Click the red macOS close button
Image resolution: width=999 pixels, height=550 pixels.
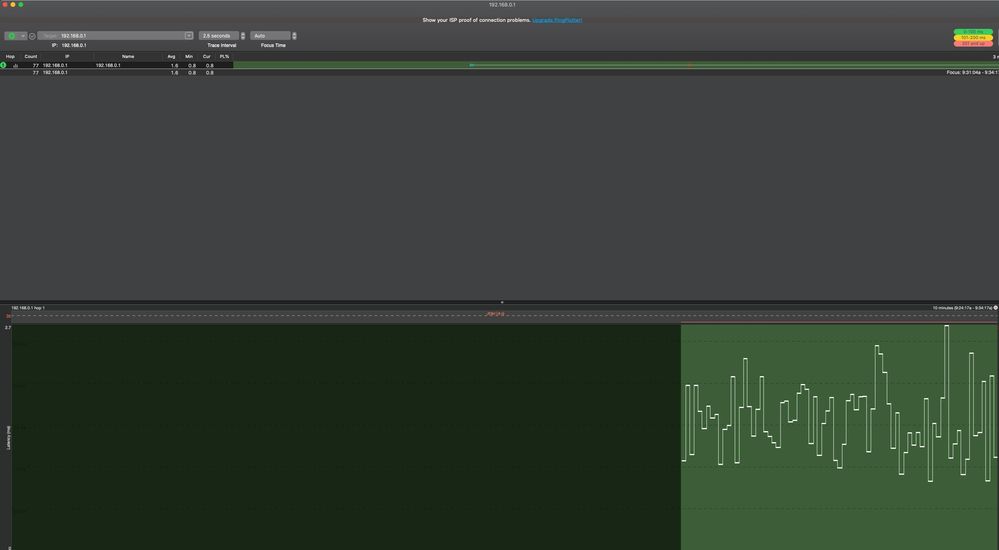click(x=4, y=4)
